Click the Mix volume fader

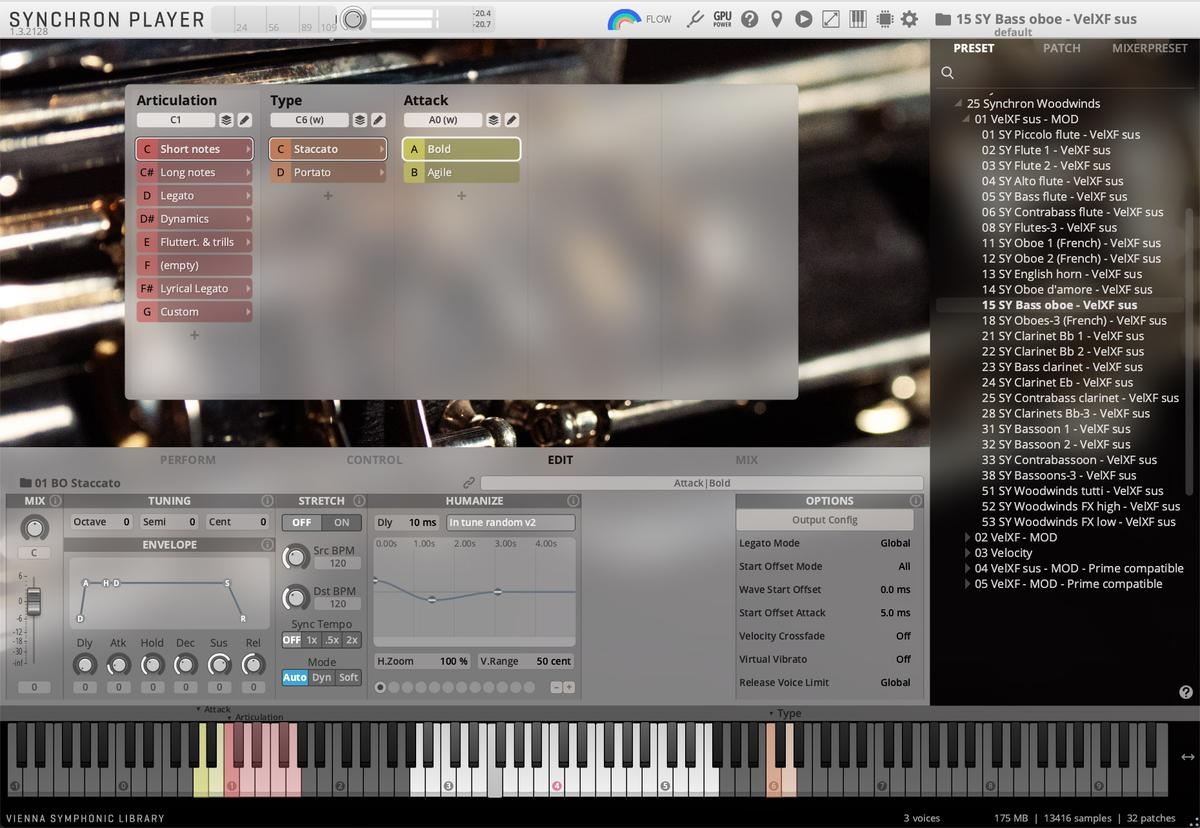pos(34,601)
